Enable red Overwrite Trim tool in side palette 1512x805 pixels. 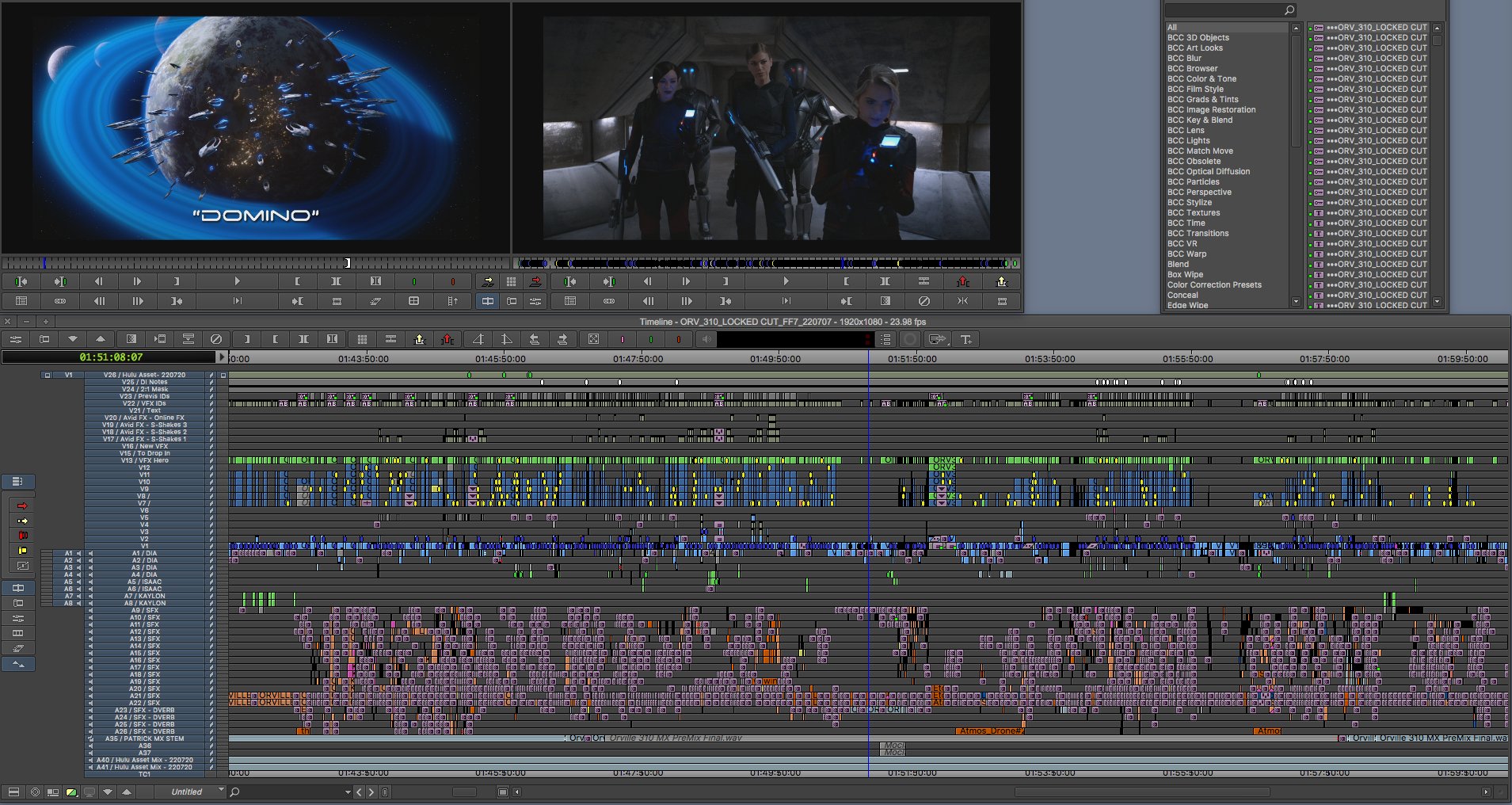(22, 536)
